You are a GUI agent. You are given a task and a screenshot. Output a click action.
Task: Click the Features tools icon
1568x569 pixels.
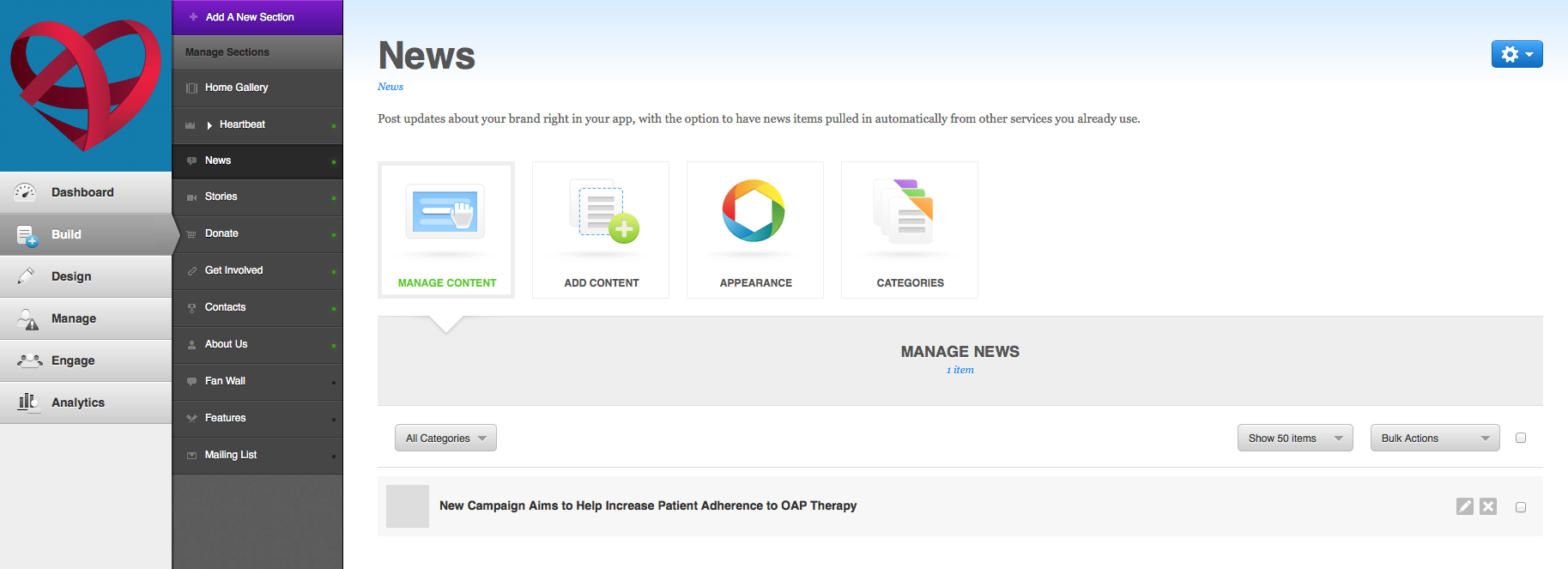point(191,419)
